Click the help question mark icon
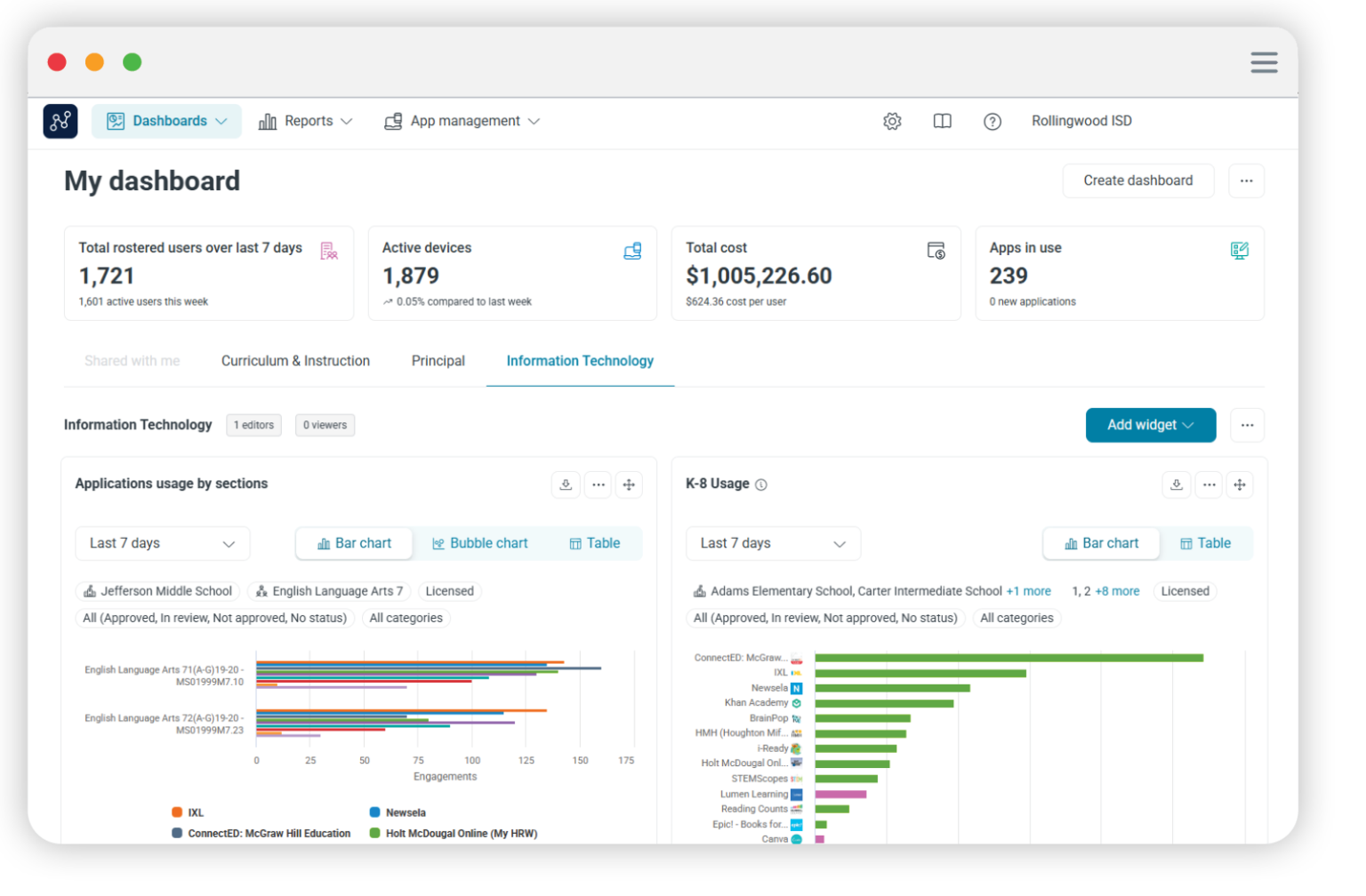This screenshot has height=896, width=1366. tap(992, 121)
